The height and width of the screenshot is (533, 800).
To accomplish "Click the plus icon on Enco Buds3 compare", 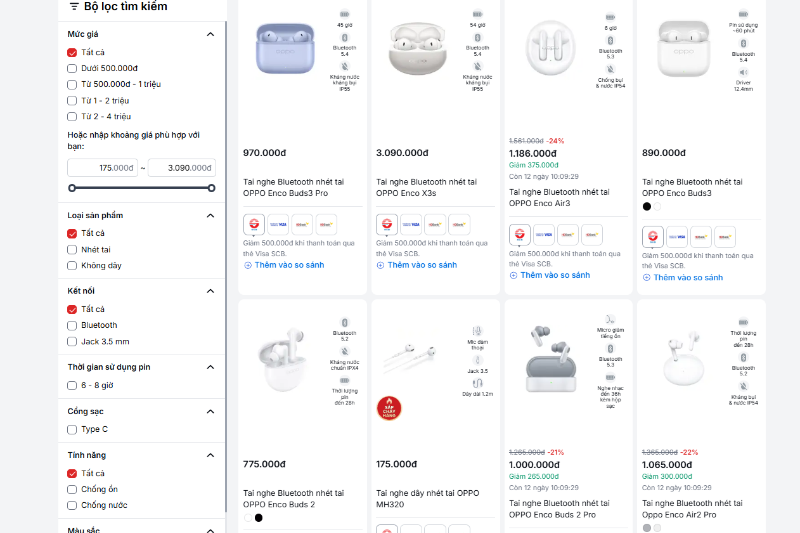I will (647, 277).
